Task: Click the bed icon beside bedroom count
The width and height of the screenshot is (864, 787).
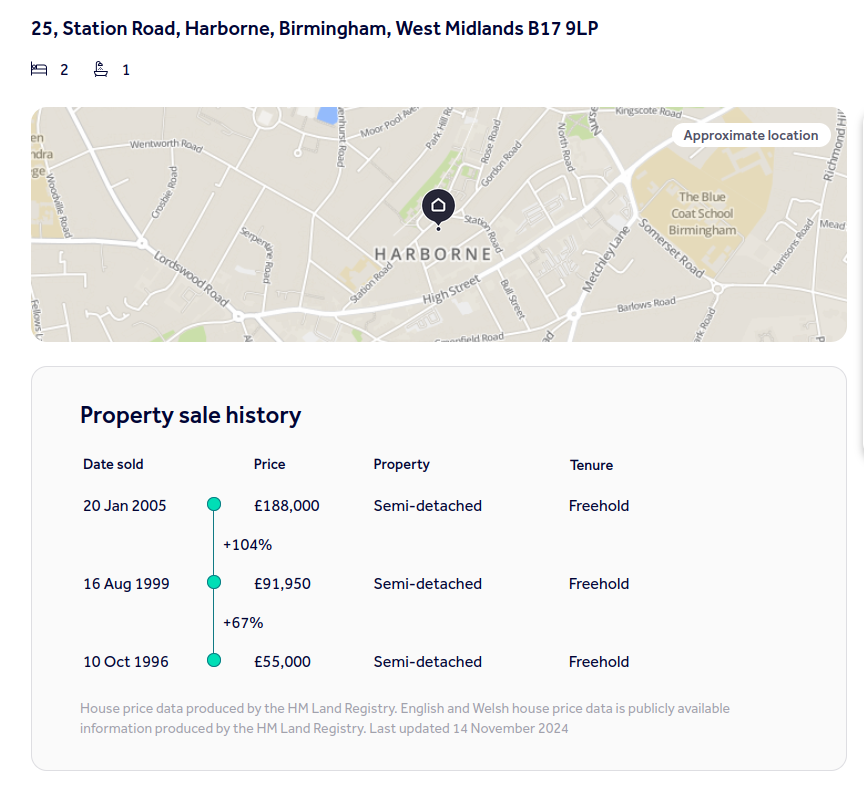Action: click(x=39, y=69)
